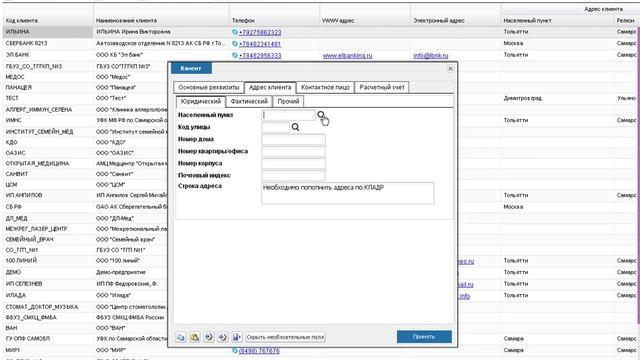Screen dimensions: 640x360
Task: Click into the Строка адреса text area
Action: coord(348,193)
